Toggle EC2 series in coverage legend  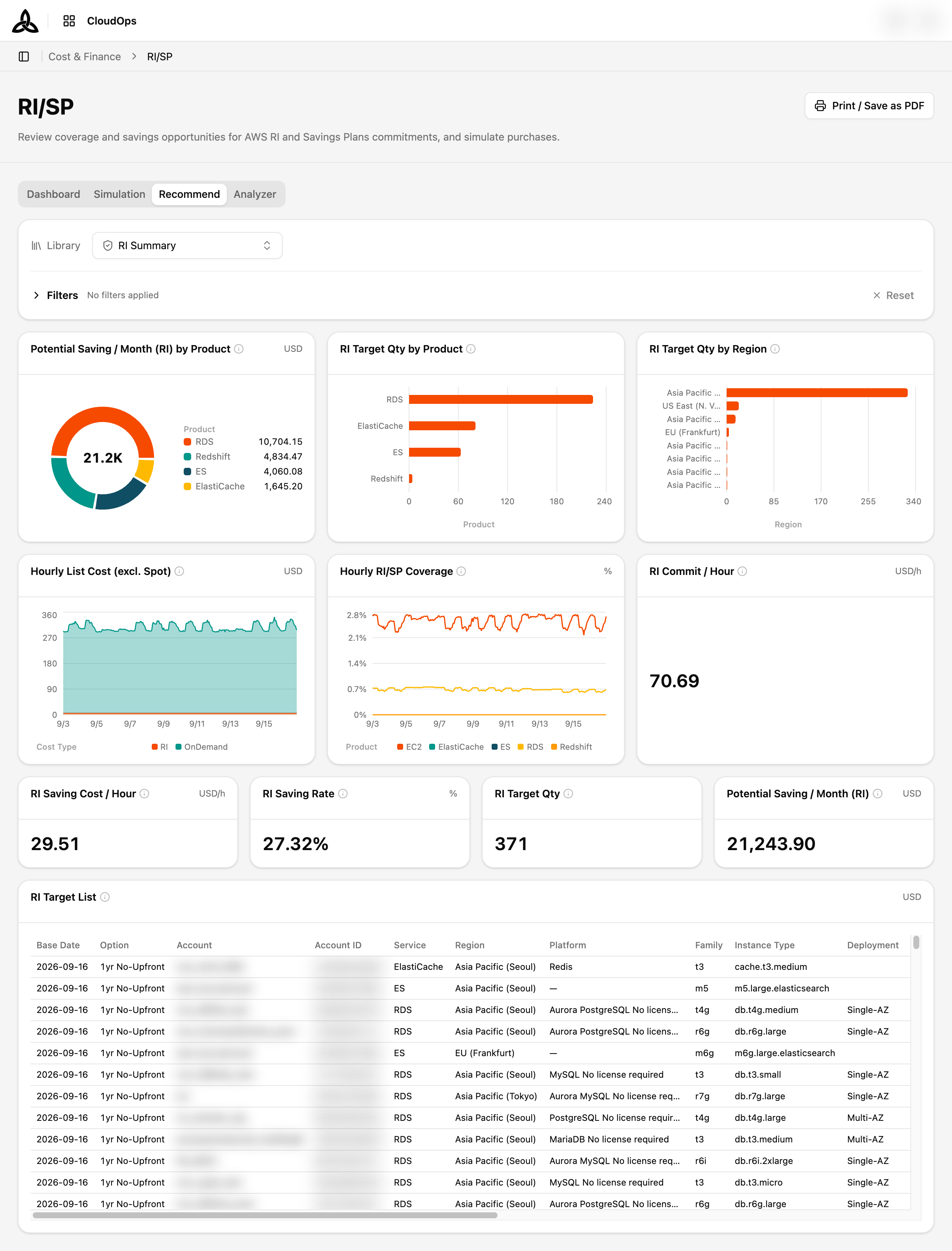[410, 747]
